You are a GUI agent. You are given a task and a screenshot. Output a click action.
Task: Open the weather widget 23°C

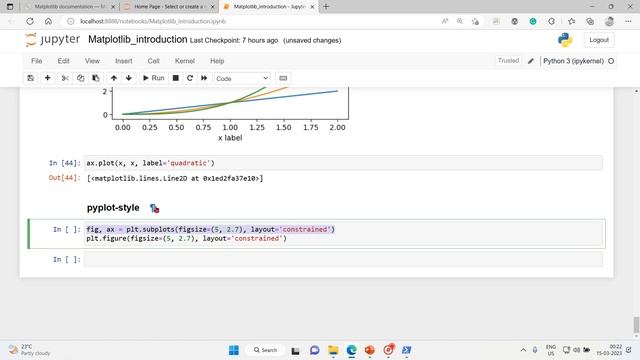pos(29,350)
